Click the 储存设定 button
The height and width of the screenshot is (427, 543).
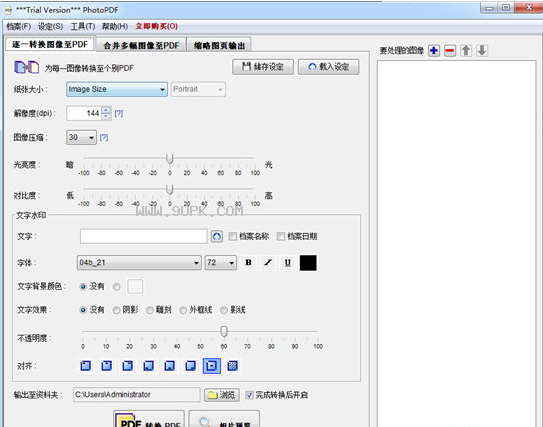pyautogui.click(x=263, y=66)
